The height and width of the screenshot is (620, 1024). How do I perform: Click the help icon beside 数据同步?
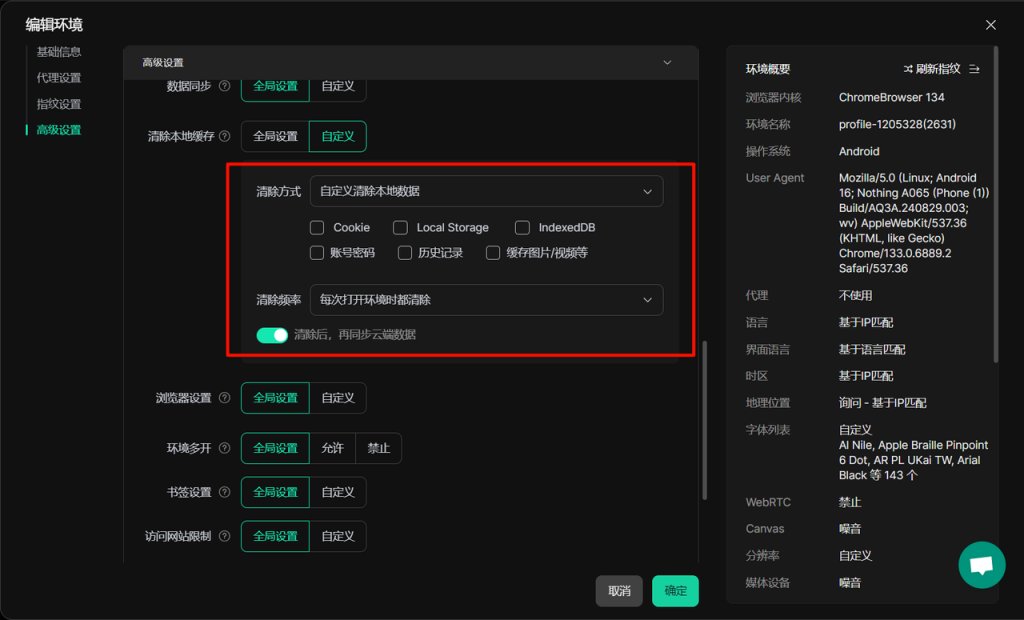(224, 86)
